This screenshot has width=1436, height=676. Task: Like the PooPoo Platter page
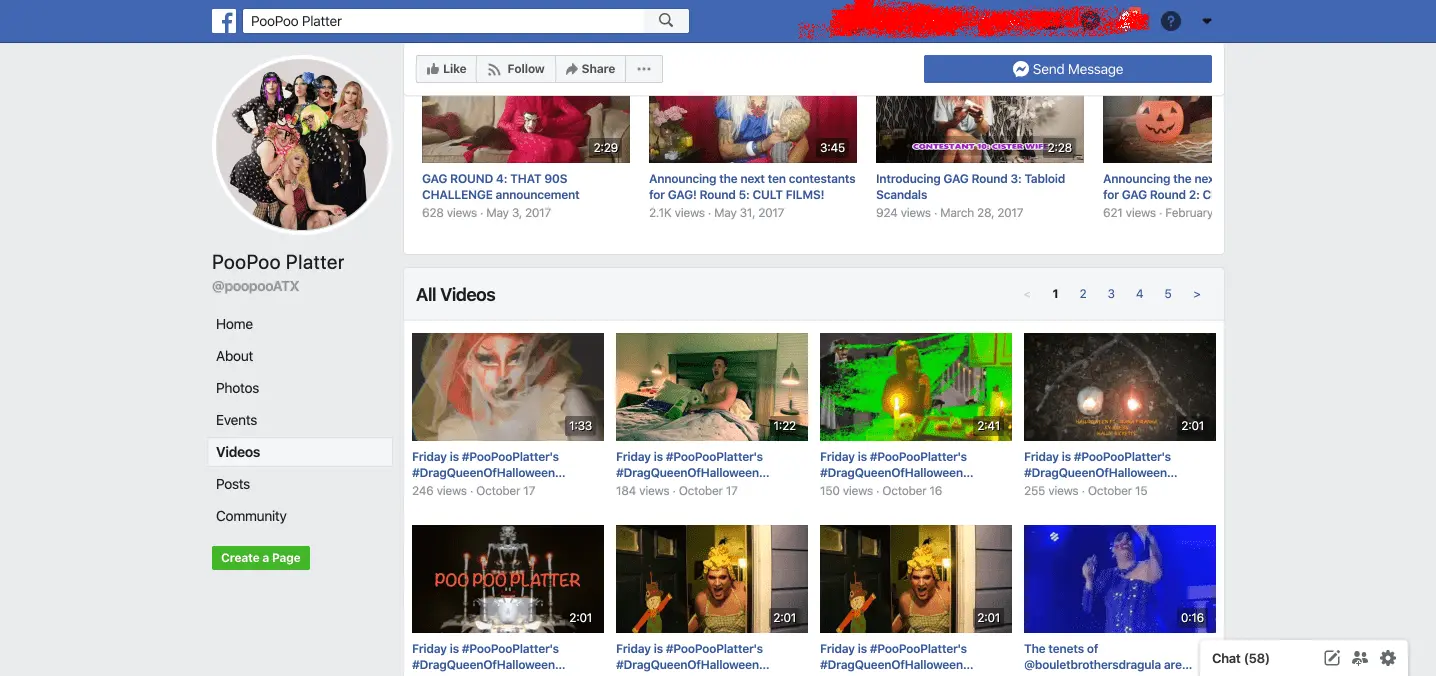point(446,69)
